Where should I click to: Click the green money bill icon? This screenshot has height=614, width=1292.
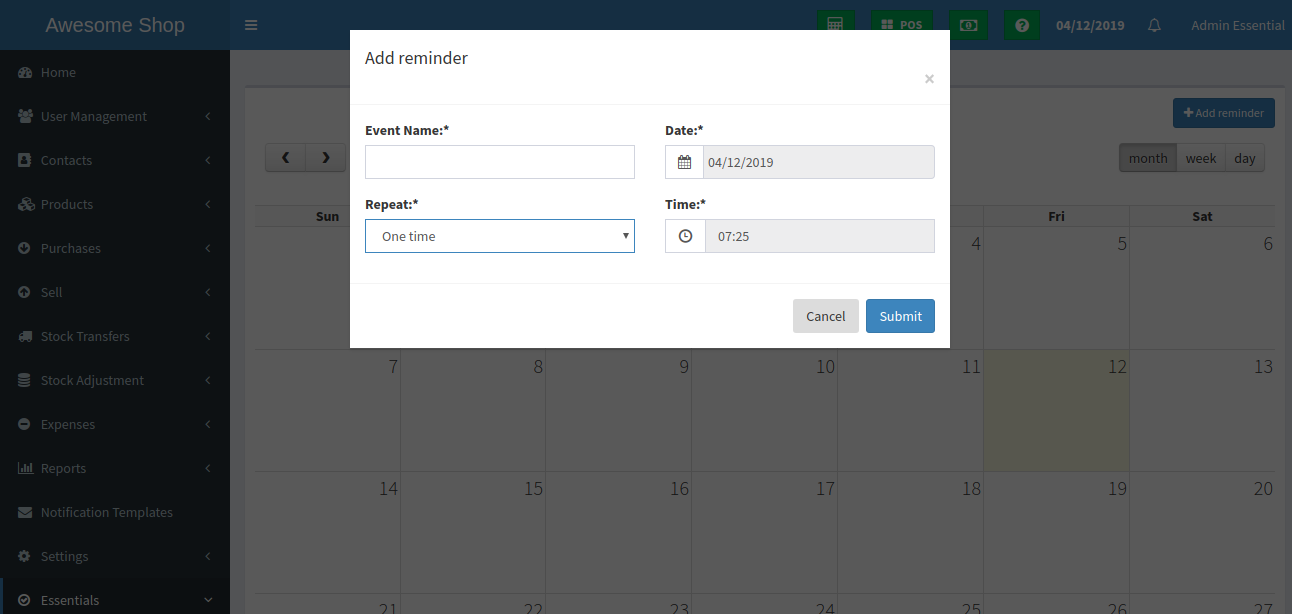[x=968, y=25]
